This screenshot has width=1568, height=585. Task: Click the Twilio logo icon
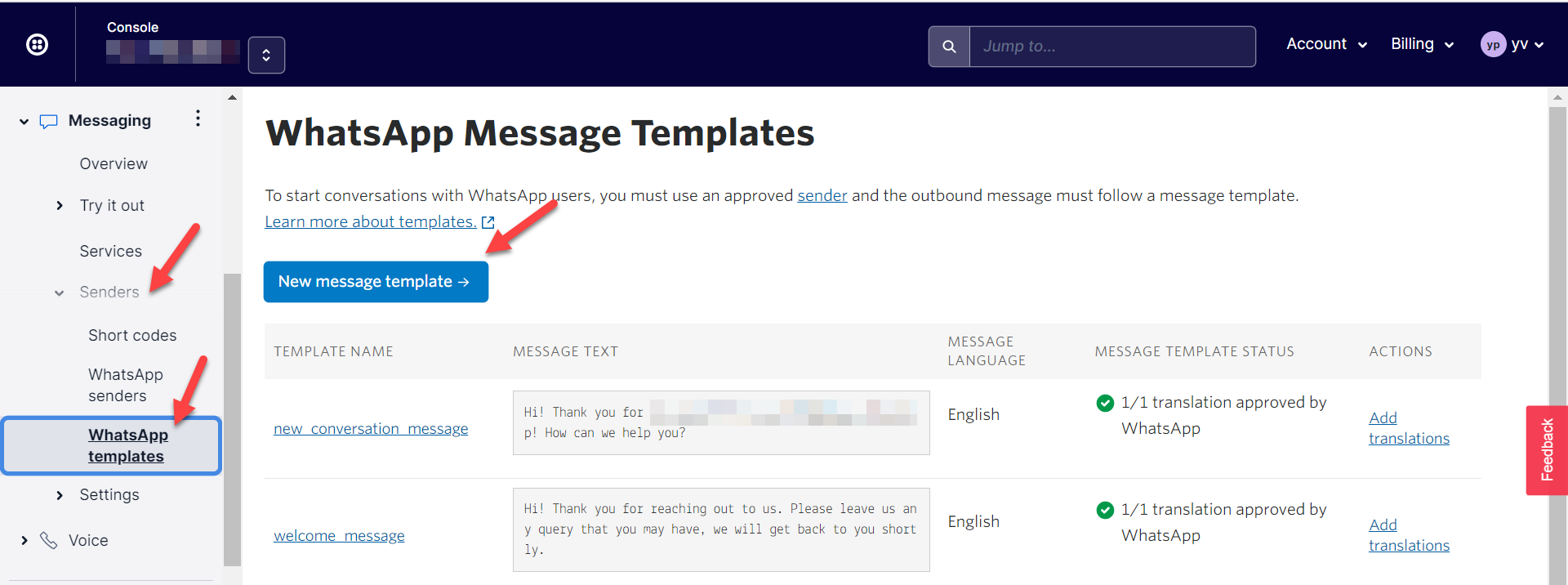tap(38, 44)
